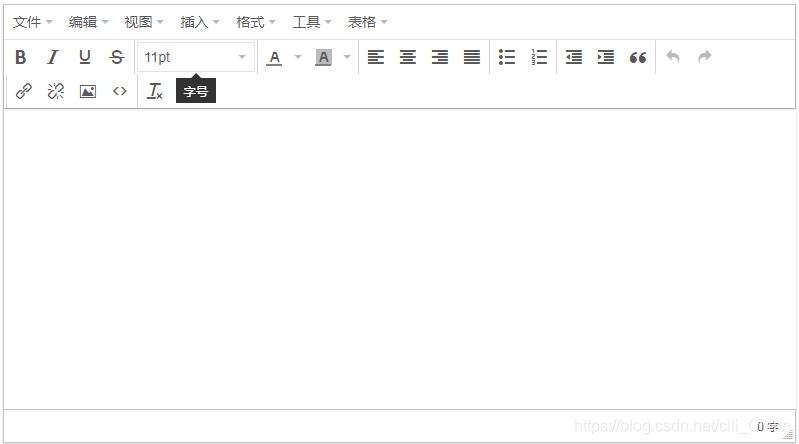This screenshot has width=799, height=444.
Task: Insert or edit a link
Action: click(24, 91)
